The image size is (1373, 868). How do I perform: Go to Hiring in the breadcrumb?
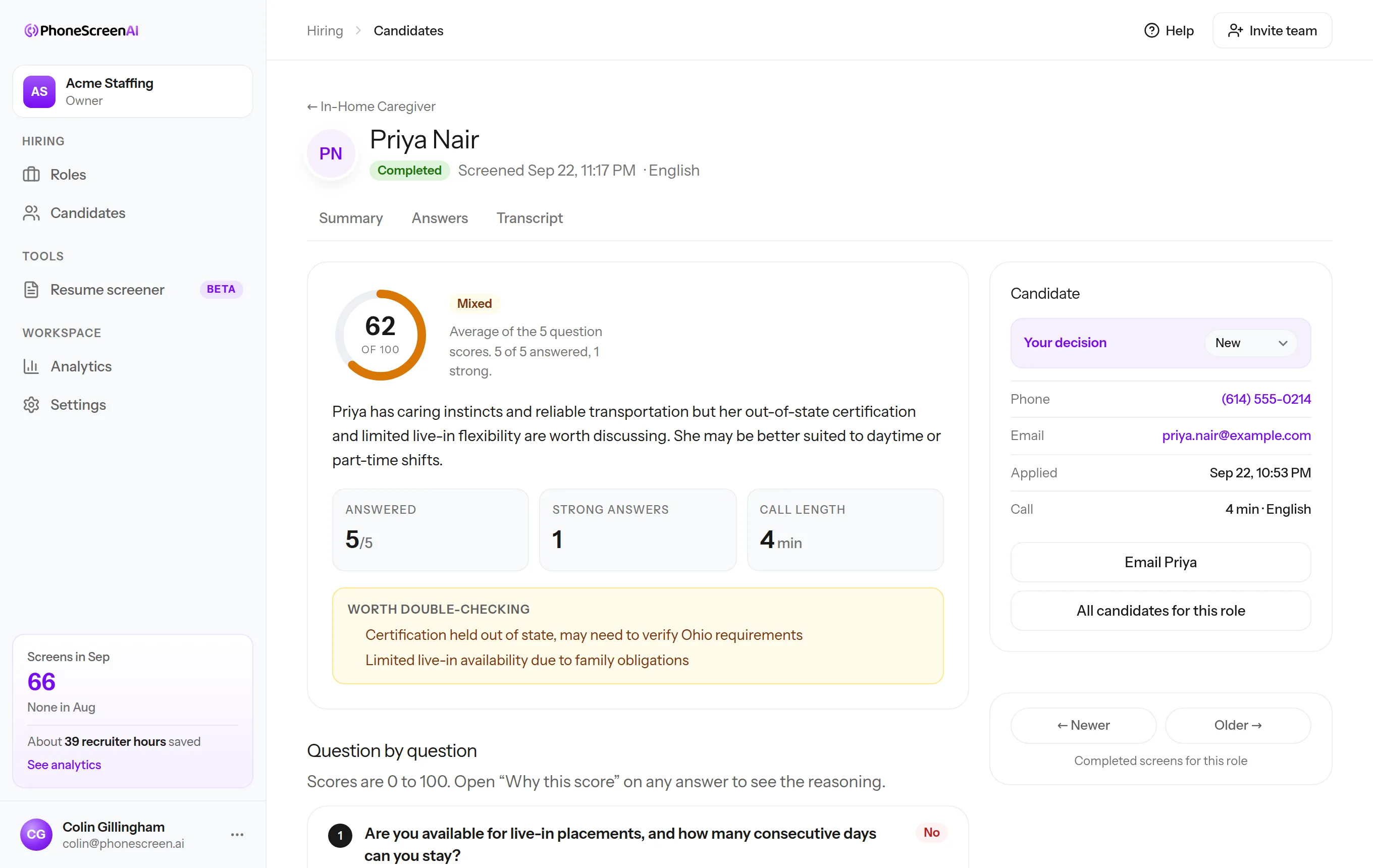(325, 30)
